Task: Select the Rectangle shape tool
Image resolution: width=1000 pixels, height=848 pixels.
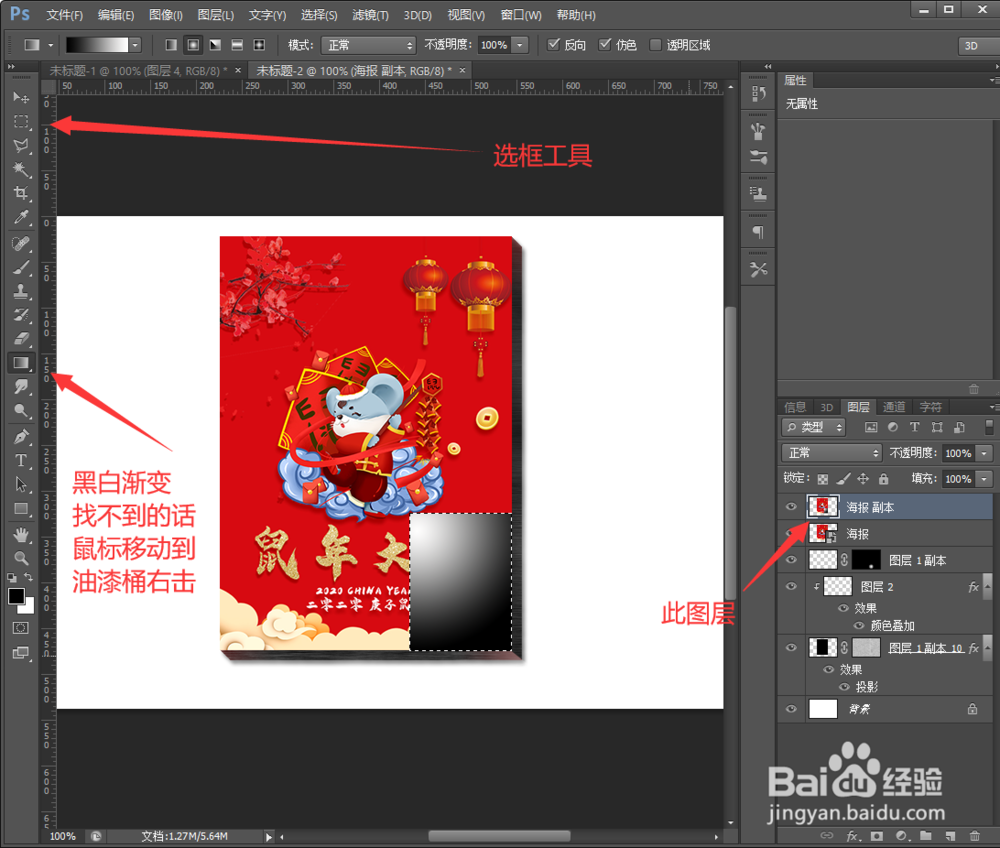Action: [x=21, y=509]
